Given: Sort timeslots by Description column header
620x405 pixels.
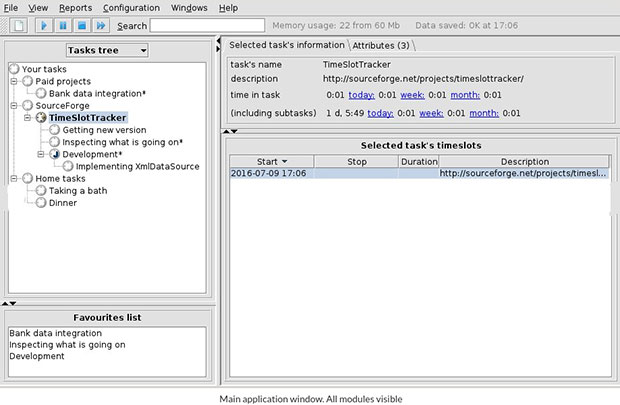Looking at the screenshot, I should point(524,162).
